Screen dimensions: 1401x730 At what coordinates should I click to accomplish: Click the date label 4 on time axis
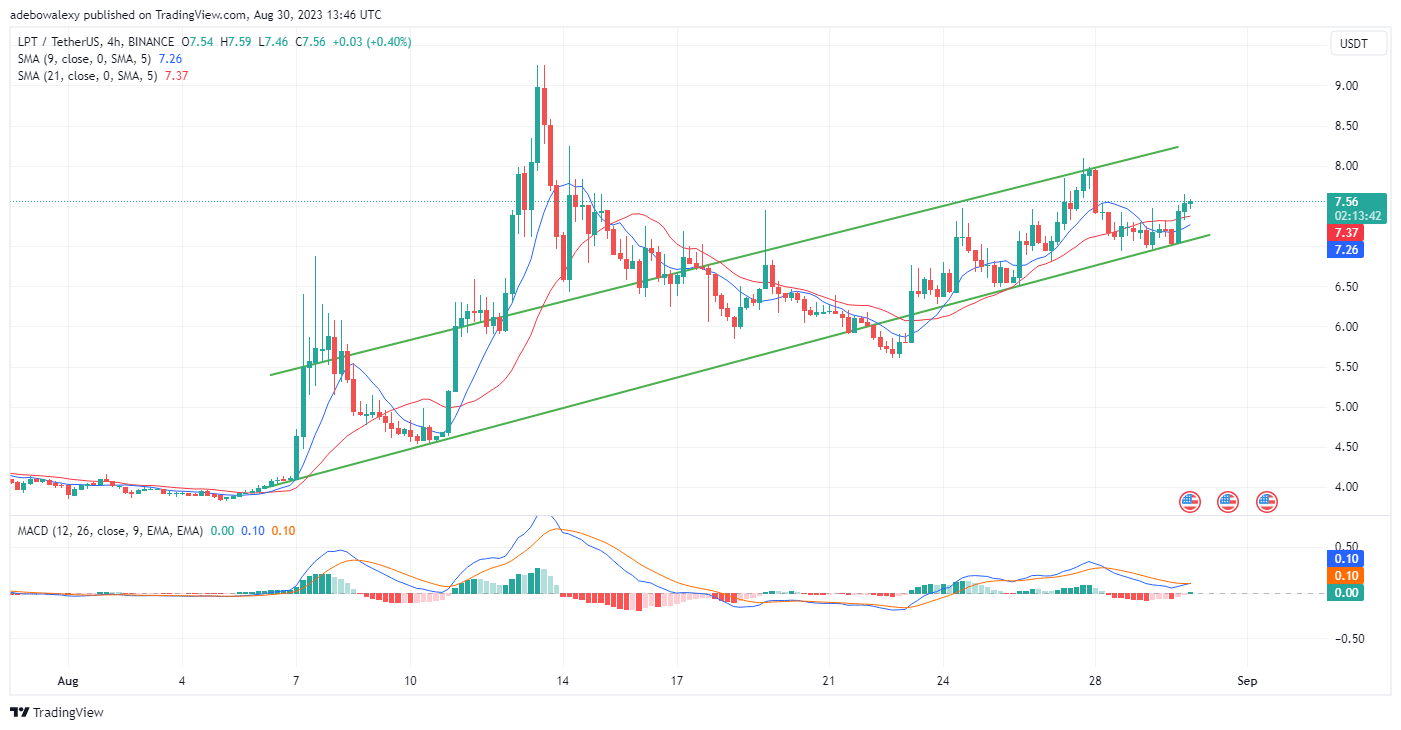pyautogui.click(x=182, y=680)
